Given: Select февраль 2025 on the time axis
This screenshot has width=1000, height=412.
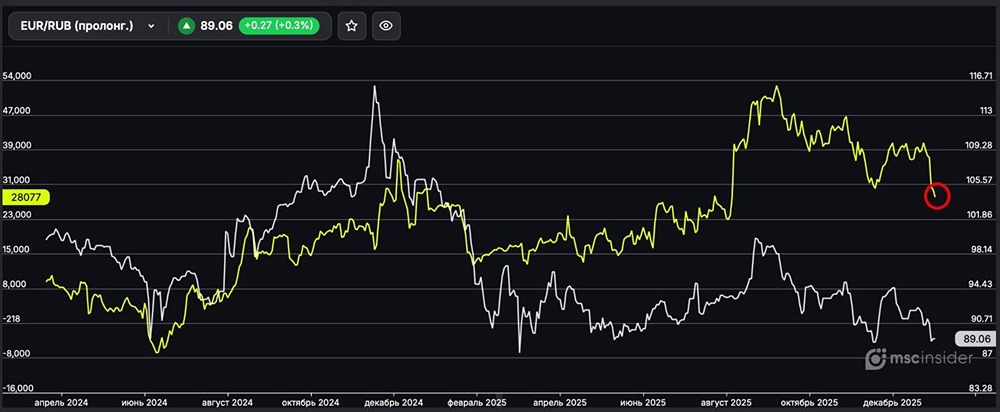Looking at the screenshot, I should 477,403.
